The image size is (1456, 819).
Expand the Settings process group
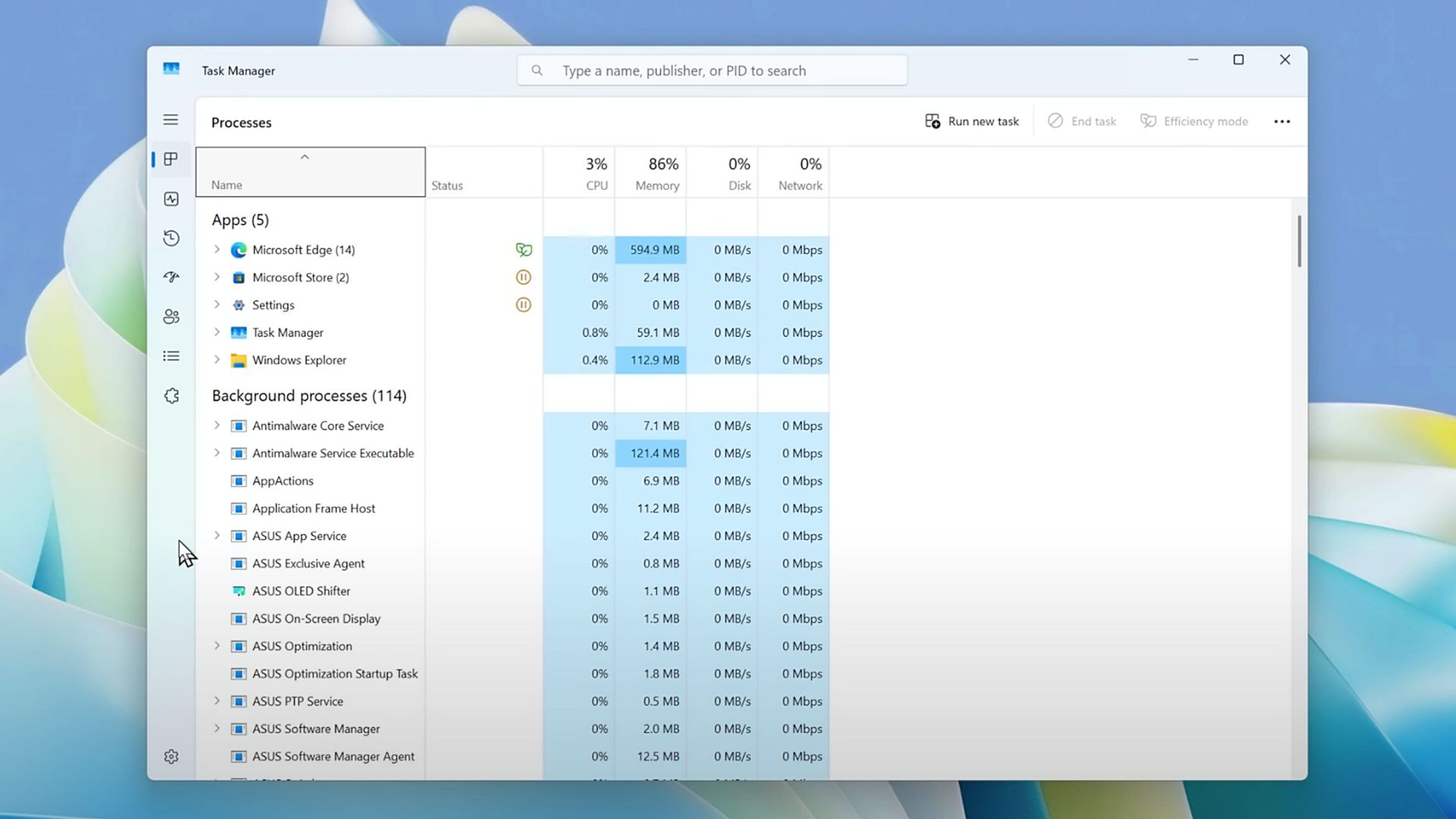(x=217, y=305)
